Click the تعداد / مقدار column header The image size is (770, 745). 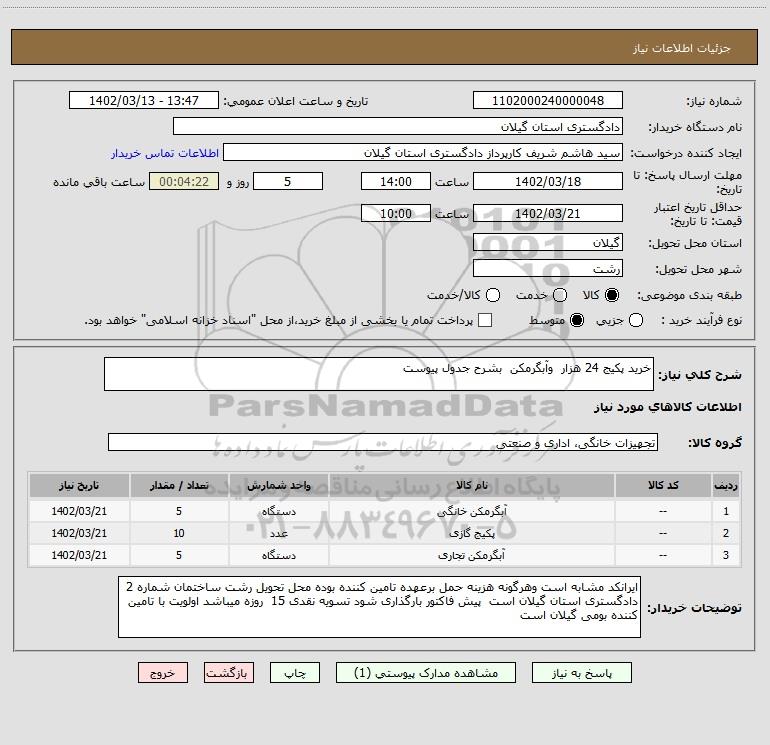[179, 485]
